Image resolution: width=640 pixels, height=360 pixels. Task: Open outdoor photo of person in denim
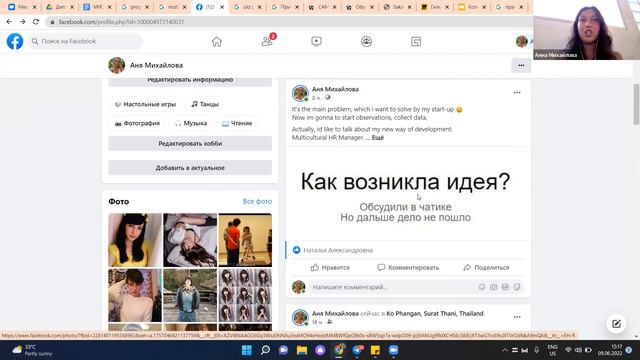pos(190,295)
